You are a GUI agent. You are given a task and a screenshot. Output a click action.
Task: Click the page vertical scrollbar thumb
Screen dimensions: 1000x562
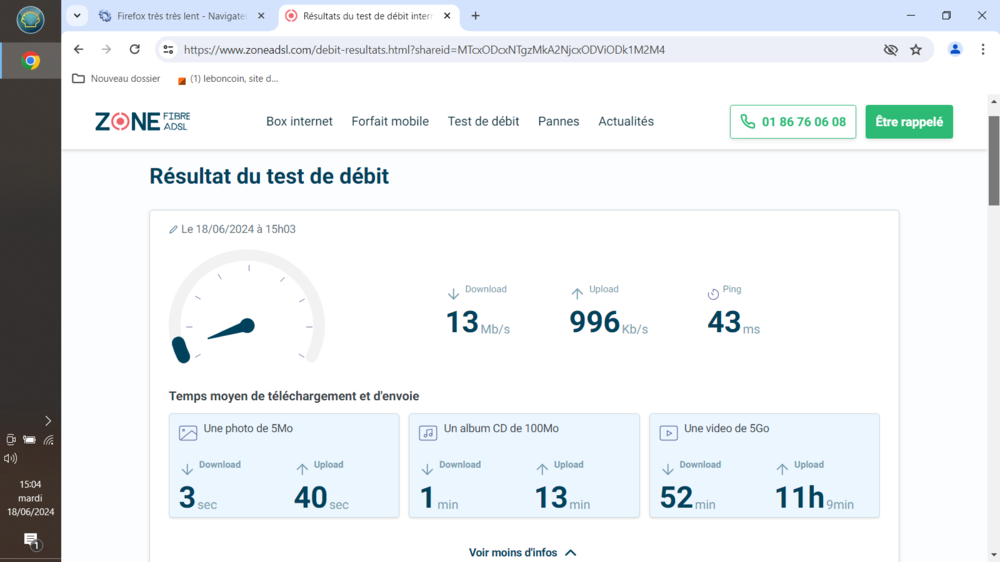[994, 161]
